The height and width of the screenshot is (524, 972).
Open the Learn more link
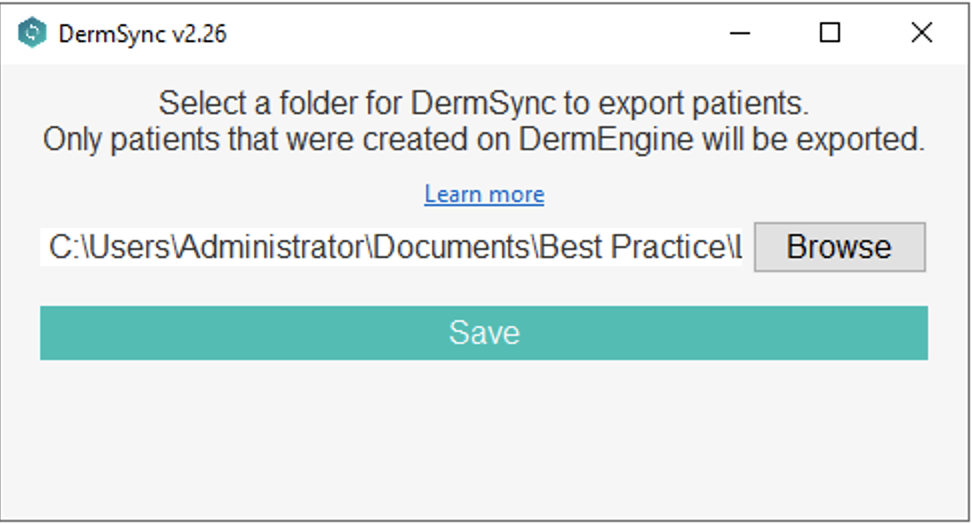click(x=484, y=194)
